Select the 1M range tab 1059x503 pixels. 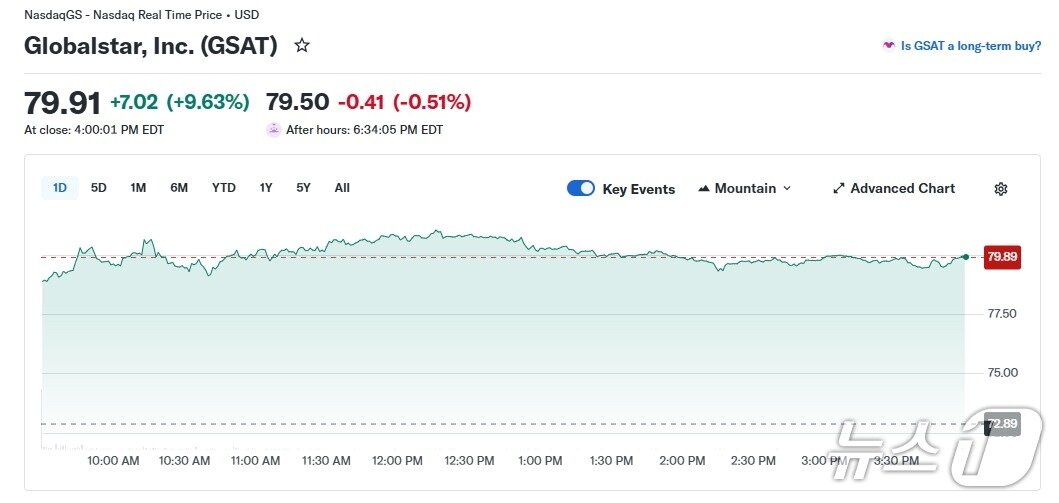(138, 188)
